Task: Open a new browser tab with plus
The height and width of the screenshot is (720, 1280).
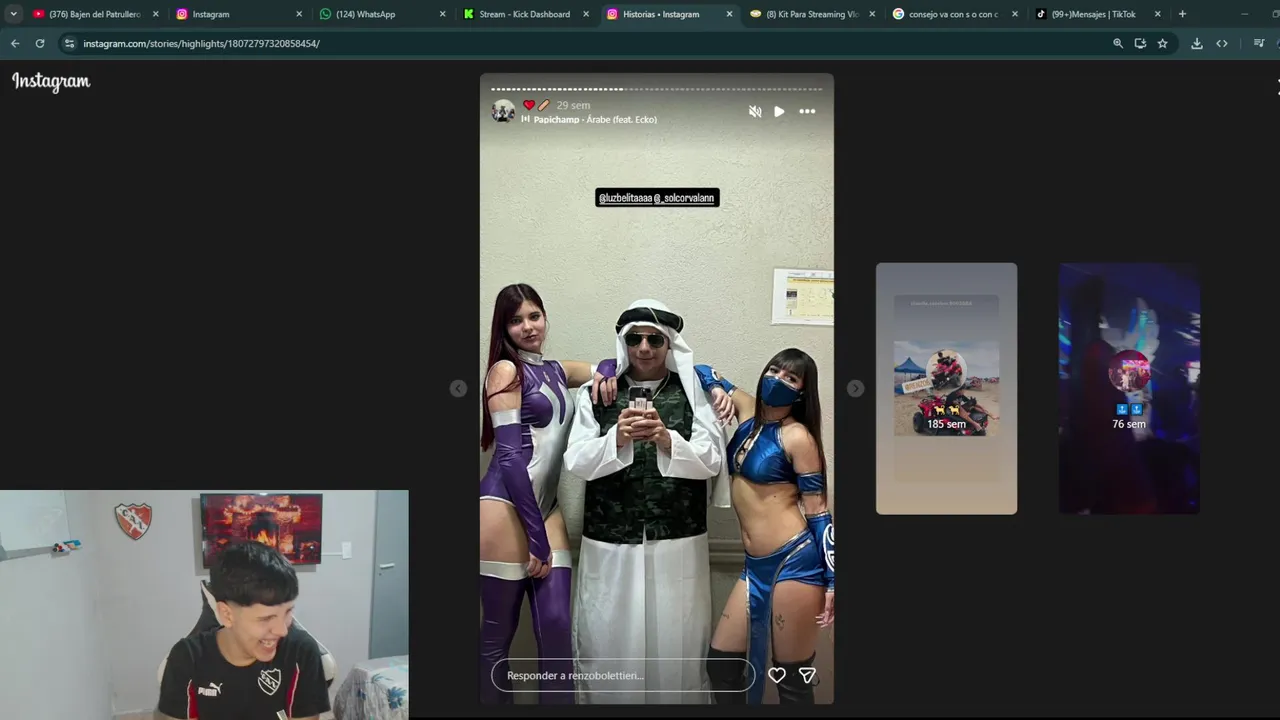Action: click(1182, 14)
